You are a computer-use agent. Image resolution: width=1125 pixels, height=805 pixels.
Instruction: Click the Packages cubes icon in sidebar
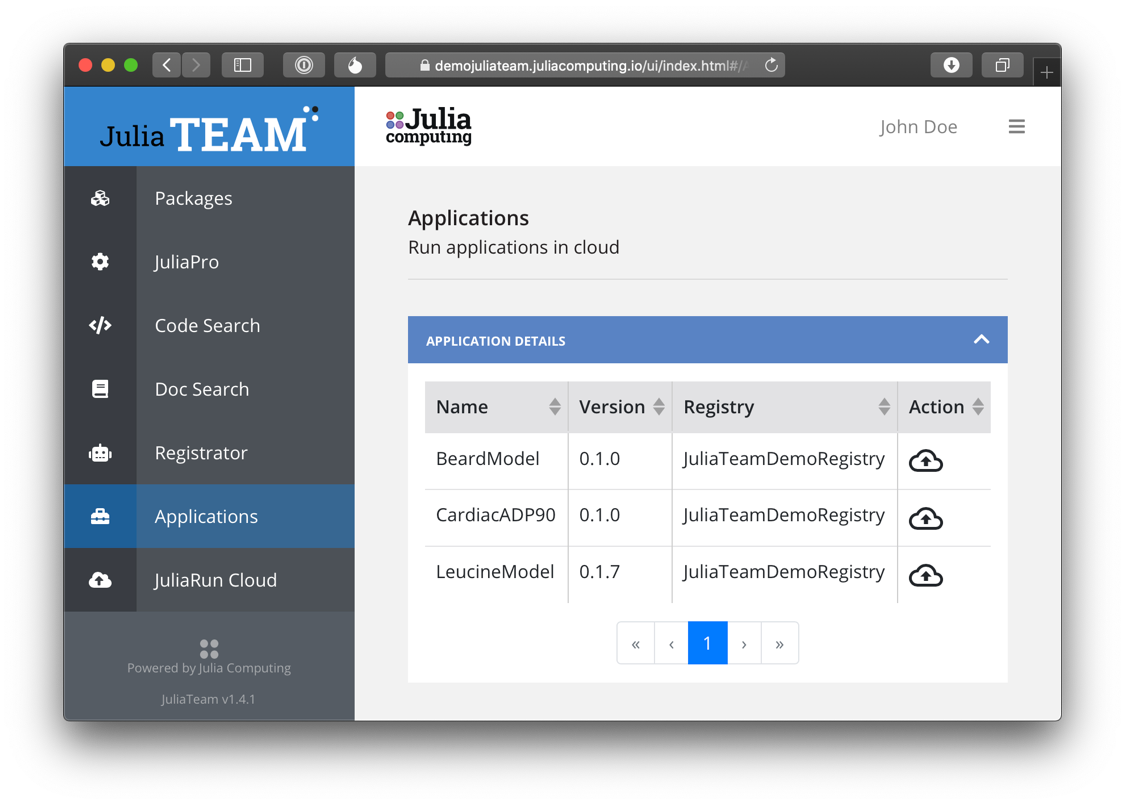click(x=100, y=198)
